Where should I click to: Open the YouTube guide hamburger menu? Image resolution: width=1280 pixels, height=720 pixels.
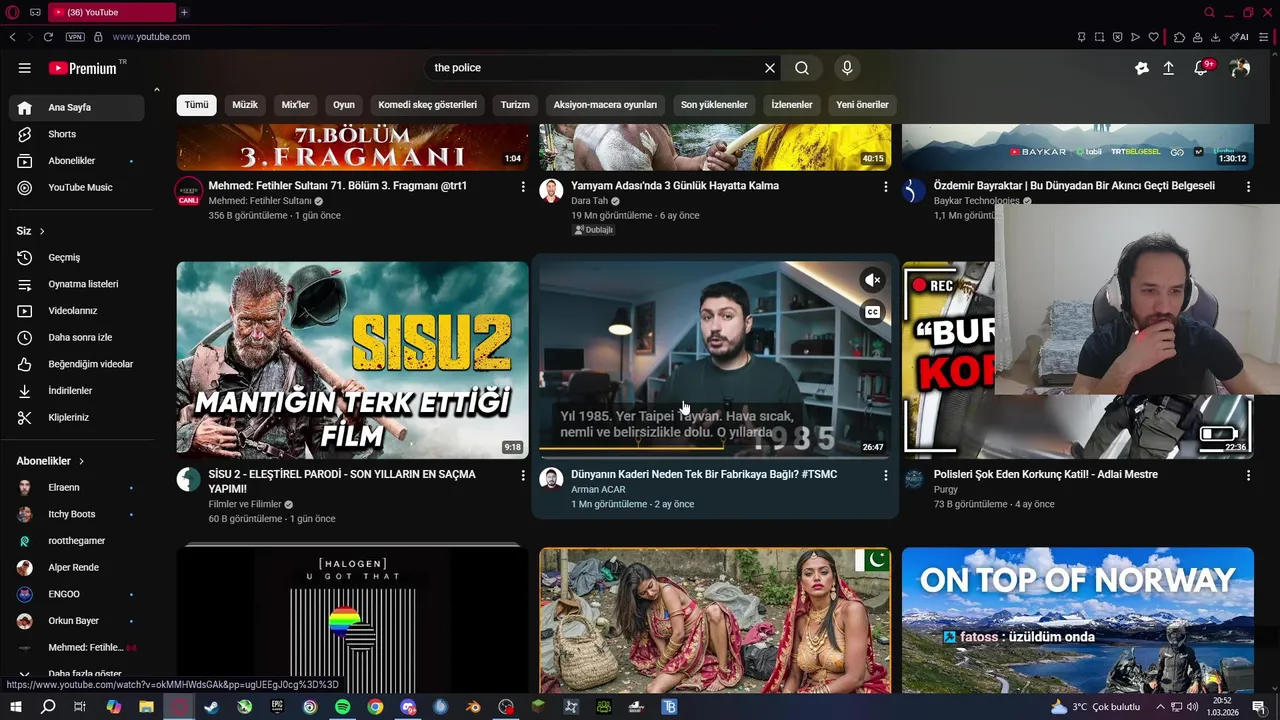(24, 68)
